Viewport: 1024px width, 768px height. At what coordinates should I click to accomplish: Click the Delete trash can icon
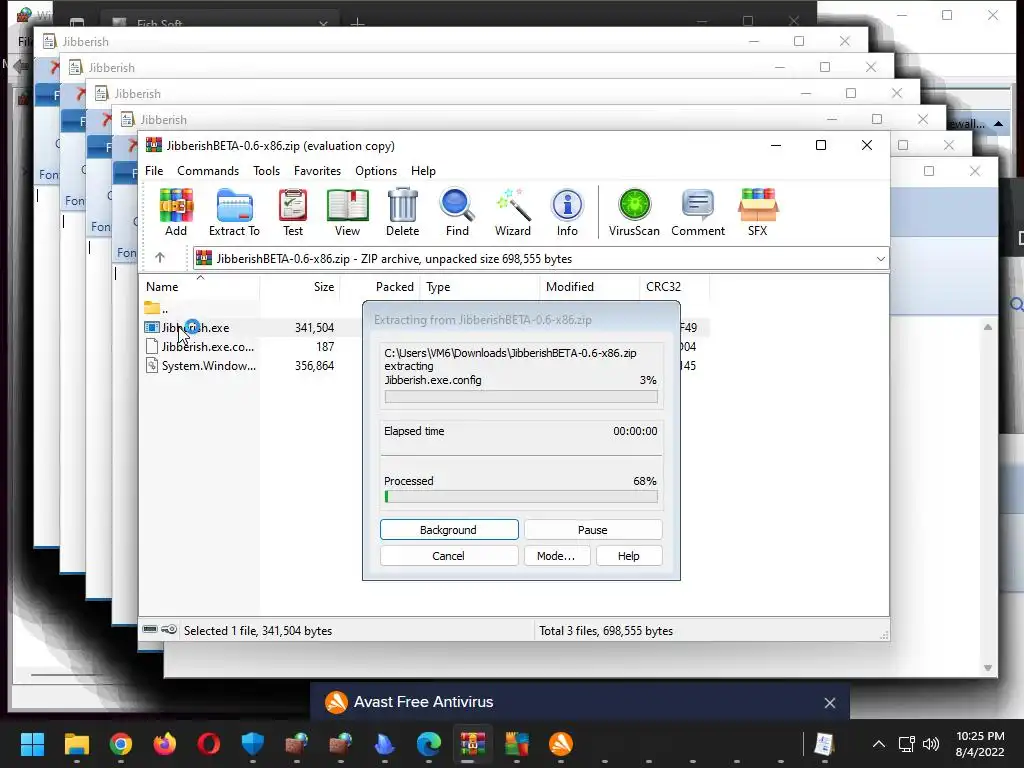402,212
